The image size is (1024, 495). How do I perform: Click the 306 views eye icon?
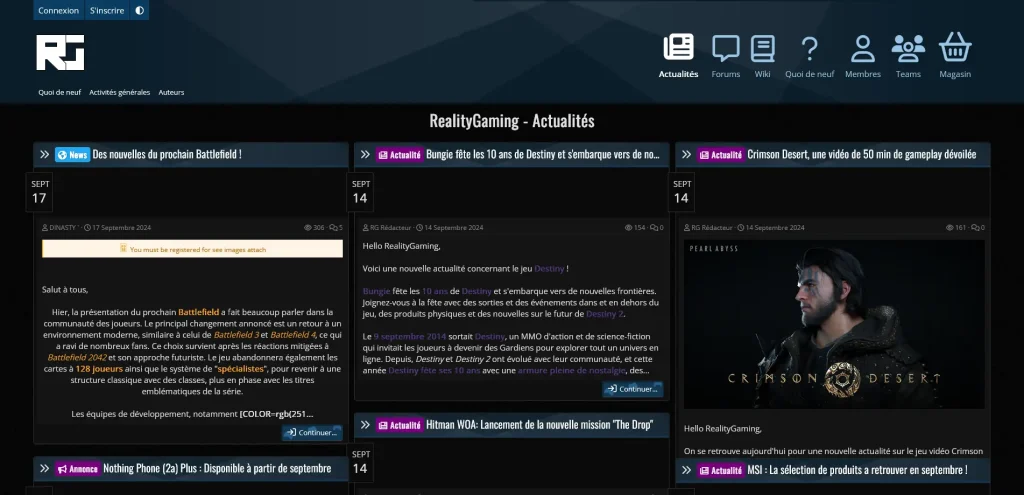[x=308, y=228]
